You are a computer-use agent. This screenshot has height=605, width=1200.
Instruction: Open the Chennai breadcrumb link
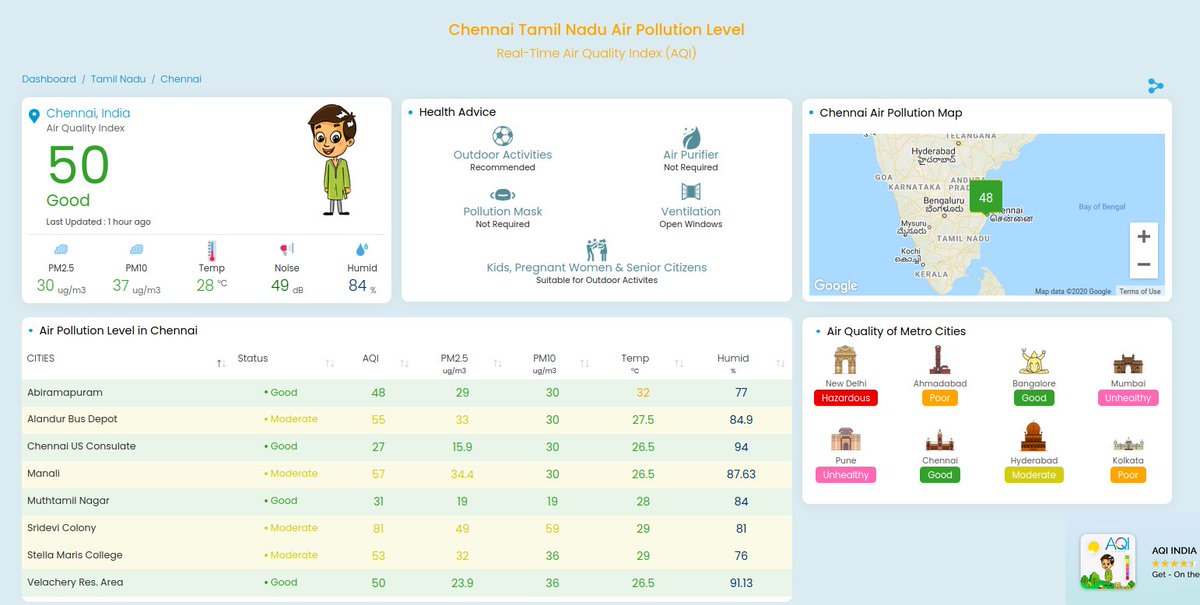pos(181,79)
